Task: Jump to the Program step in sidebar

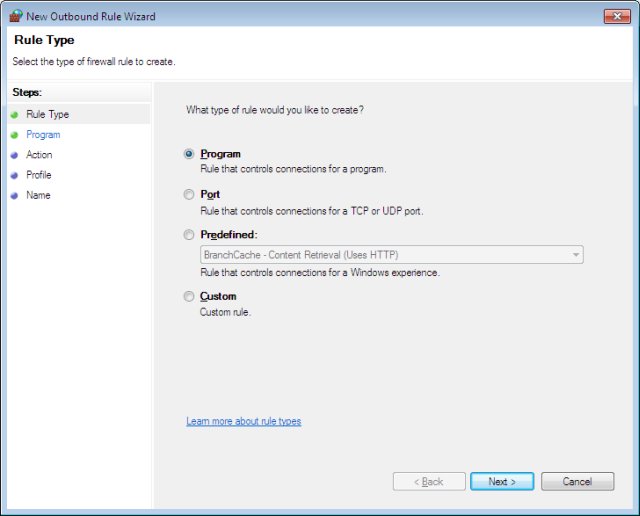Action: click(x=43, y=135)
